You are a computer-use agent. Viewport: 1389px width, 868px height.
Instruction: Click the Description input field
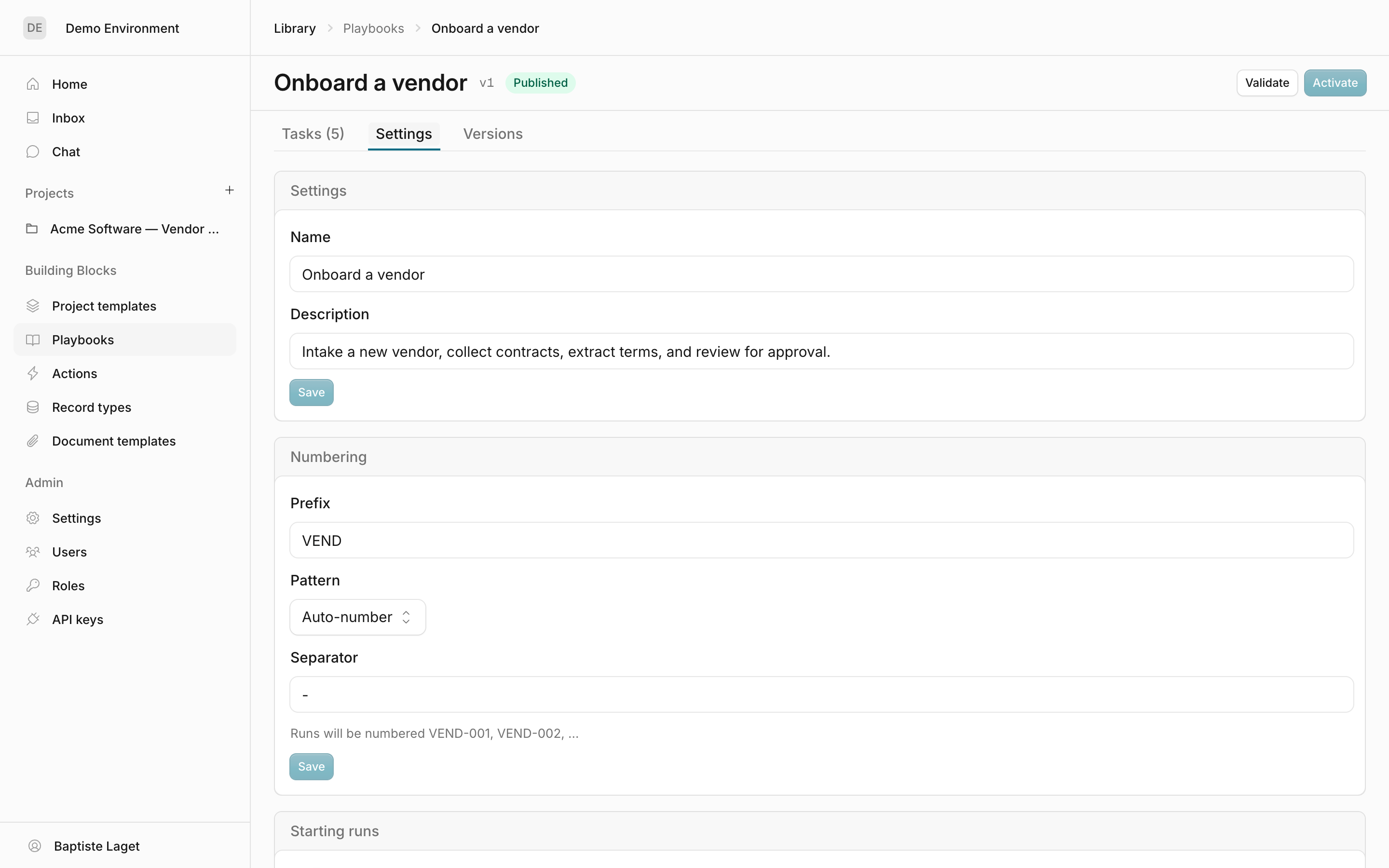821,352
